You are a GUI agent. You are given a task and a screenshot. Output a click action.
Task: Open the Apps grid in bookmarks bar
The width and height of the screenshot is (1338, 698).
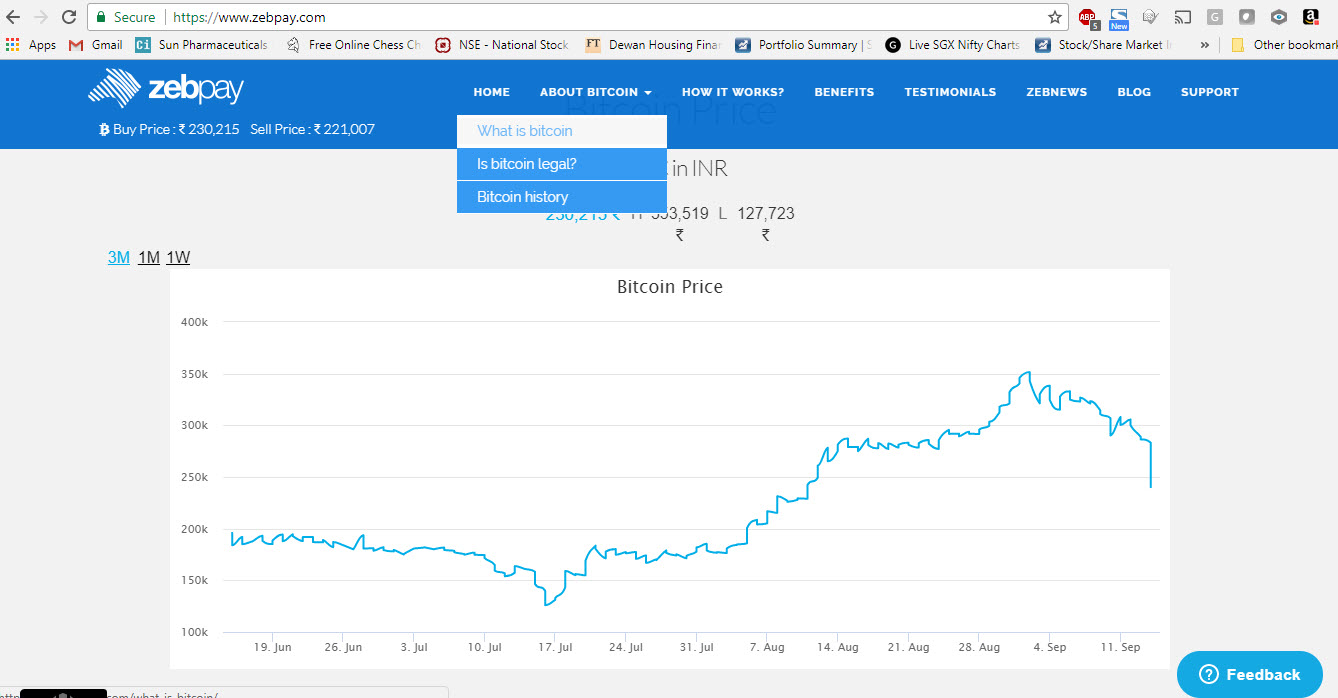[x=31, y=45]
